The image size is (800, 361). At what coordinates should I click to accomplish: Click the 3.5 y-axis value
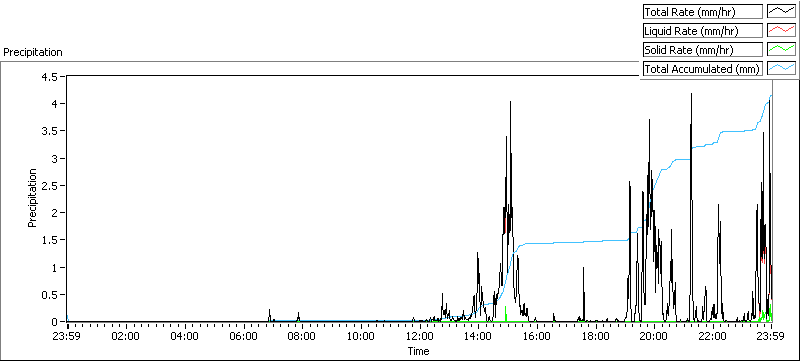50,131
